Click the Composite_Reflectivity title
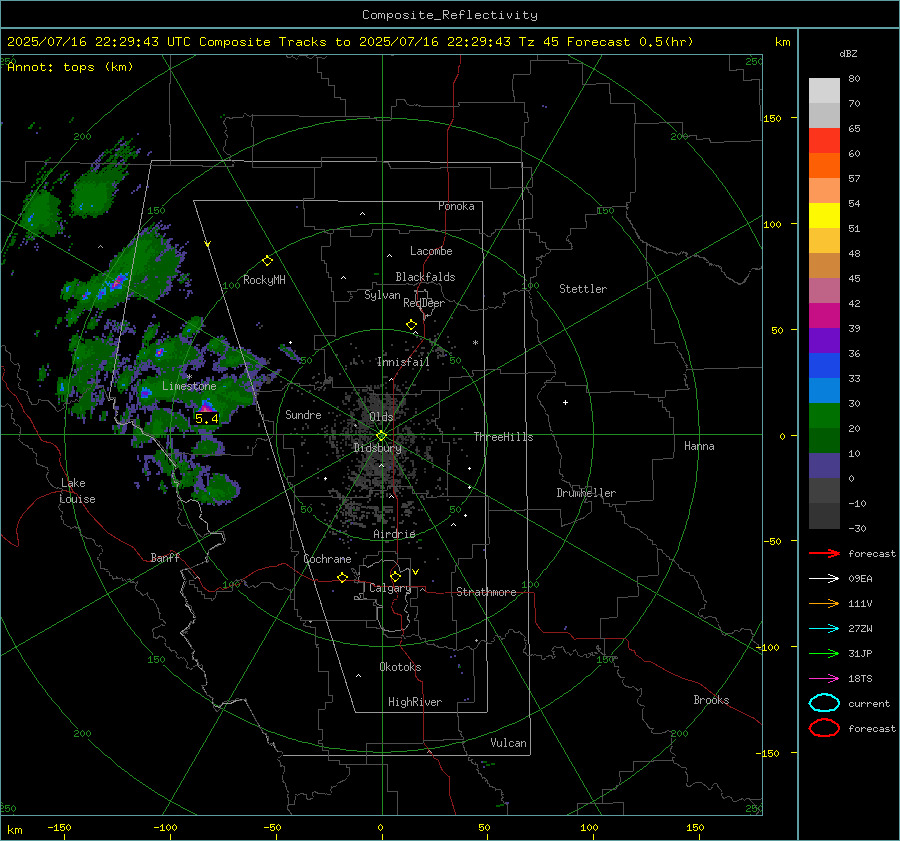Image resolution: width=900 pixels, height=841 pixels. (x=450, y=15)
